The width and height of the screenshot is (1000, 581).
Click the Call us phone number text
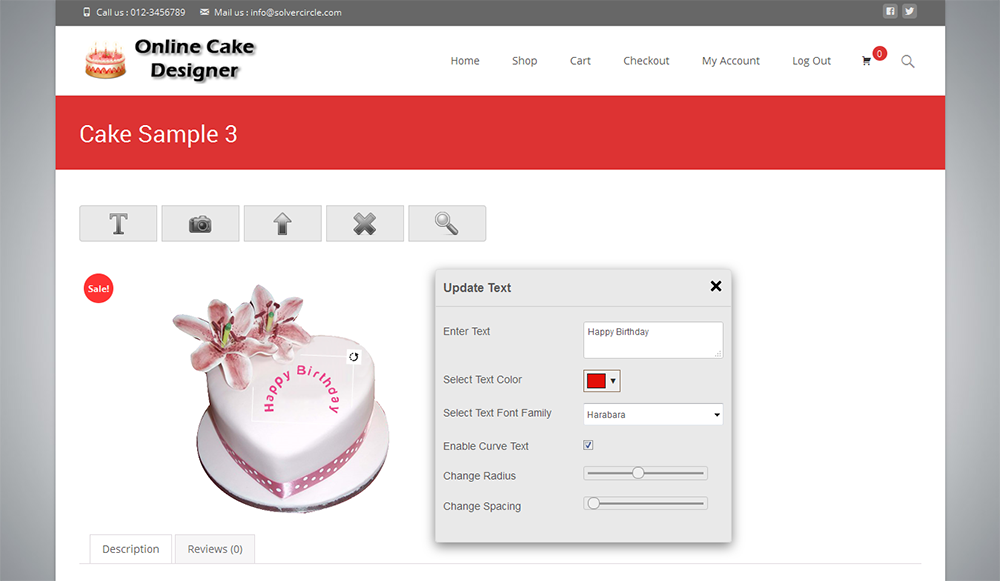[x=140, y=12]
